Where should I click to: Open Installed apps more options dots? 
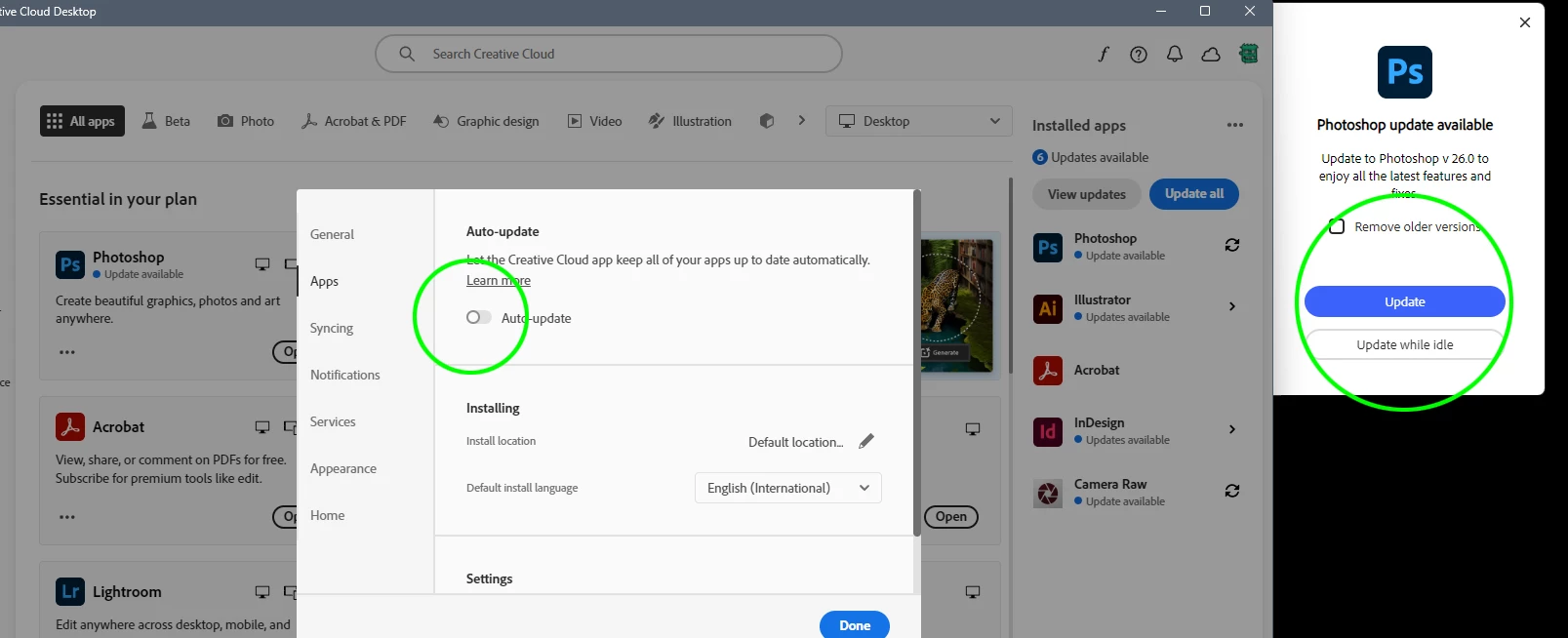click(1235, 125)
